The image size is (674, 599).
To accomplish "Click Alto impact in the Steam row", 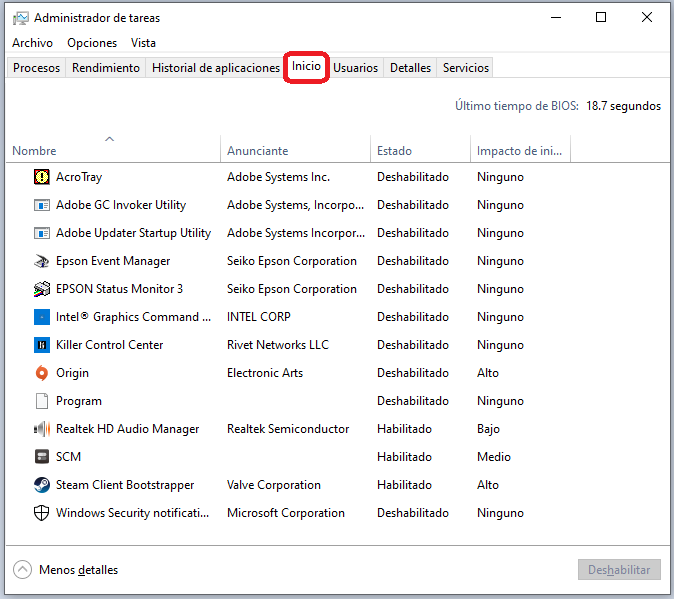I will tap(488, 485).
